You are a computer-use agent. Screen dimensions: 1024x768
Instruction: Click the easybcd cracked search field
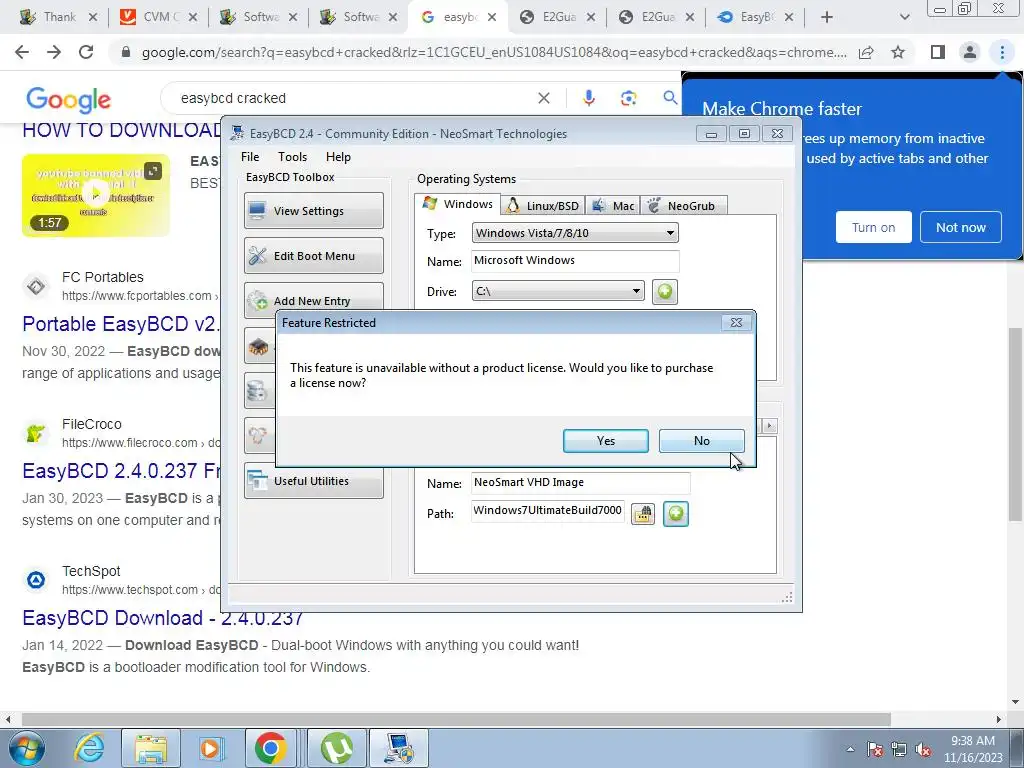click(x=353, y=98)
